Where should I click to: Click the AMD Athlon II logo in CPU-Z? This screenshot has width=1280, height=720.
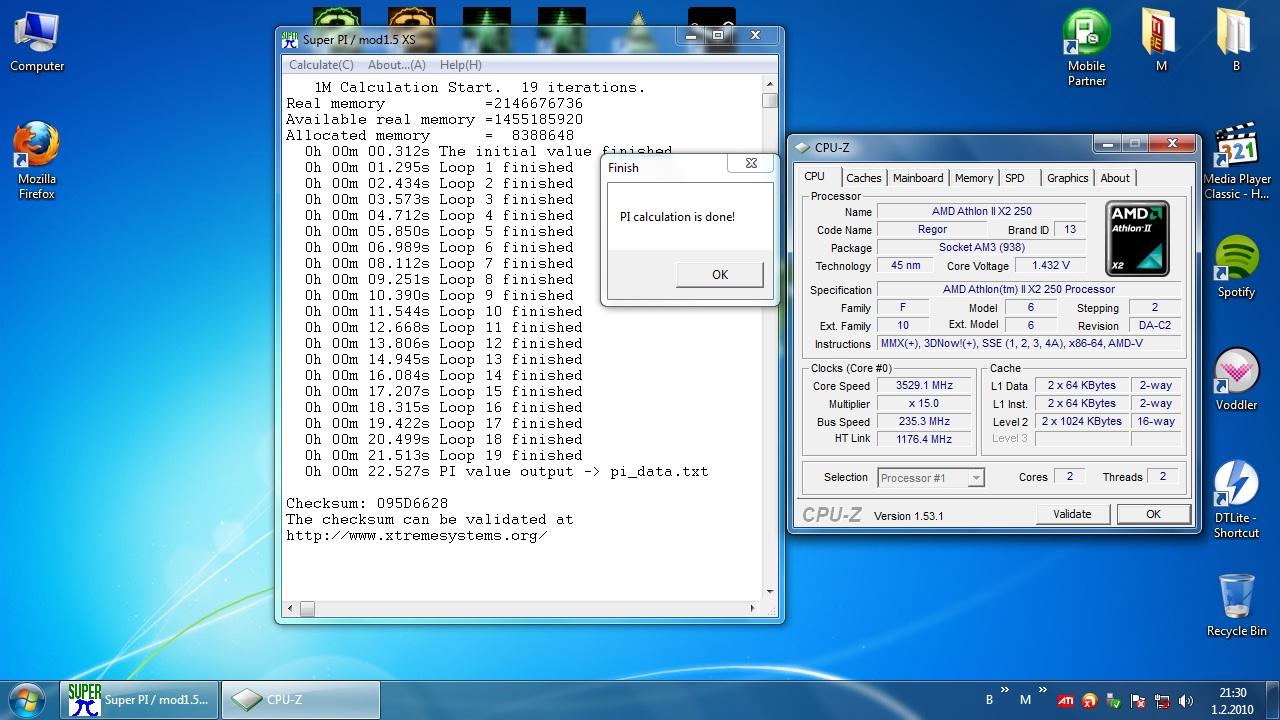click(x=1138, y=238)
